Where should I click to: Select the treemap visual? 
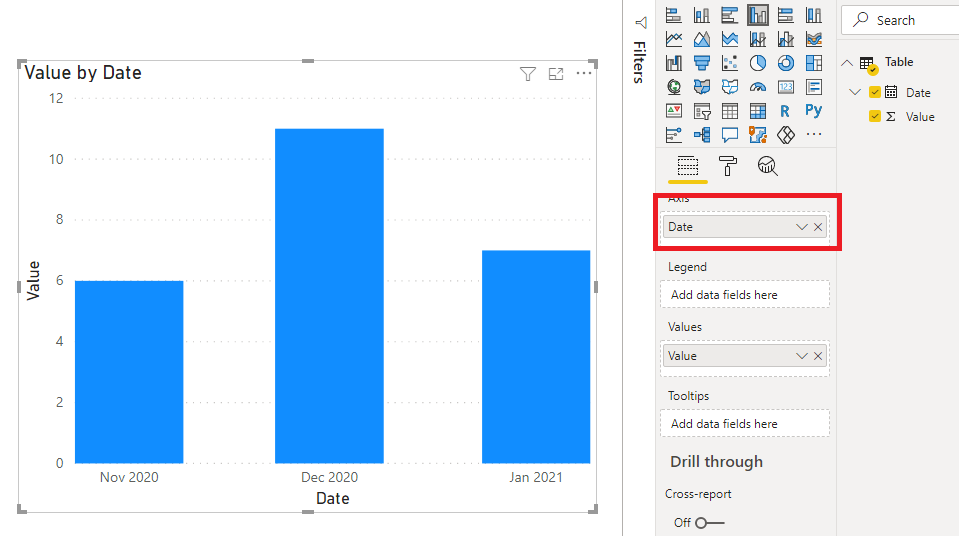[813, 63]
